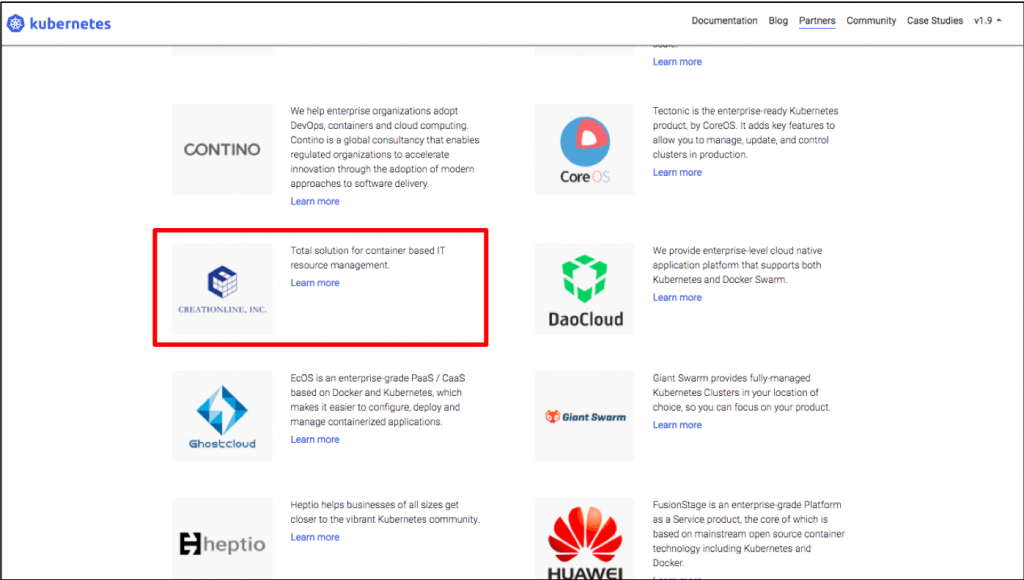This screenshot has height=580, width=1024.
Task: Click text "Total solution for container based IT"
Action: coord(368,251)
